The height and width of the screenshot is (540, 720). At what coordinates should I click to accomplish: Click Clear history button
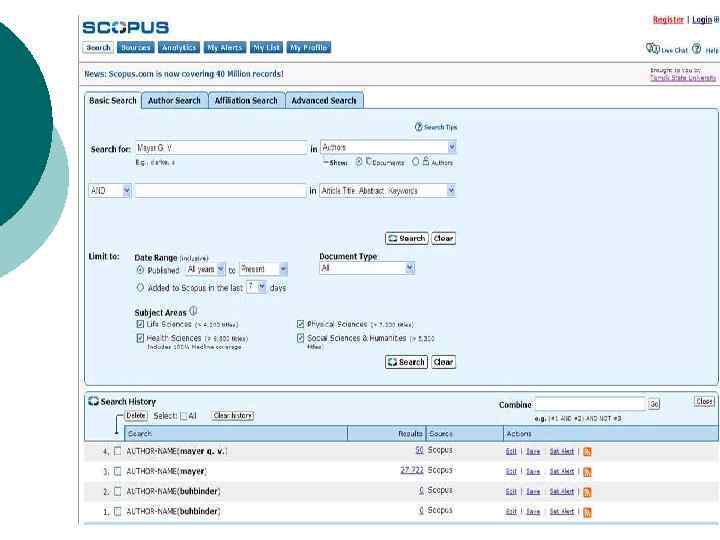point(233,416)
